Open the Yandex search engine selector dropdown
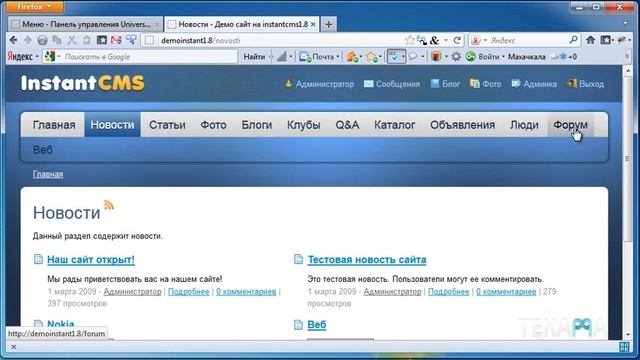The width and height of the screenshot is (640, 360). 485,40
